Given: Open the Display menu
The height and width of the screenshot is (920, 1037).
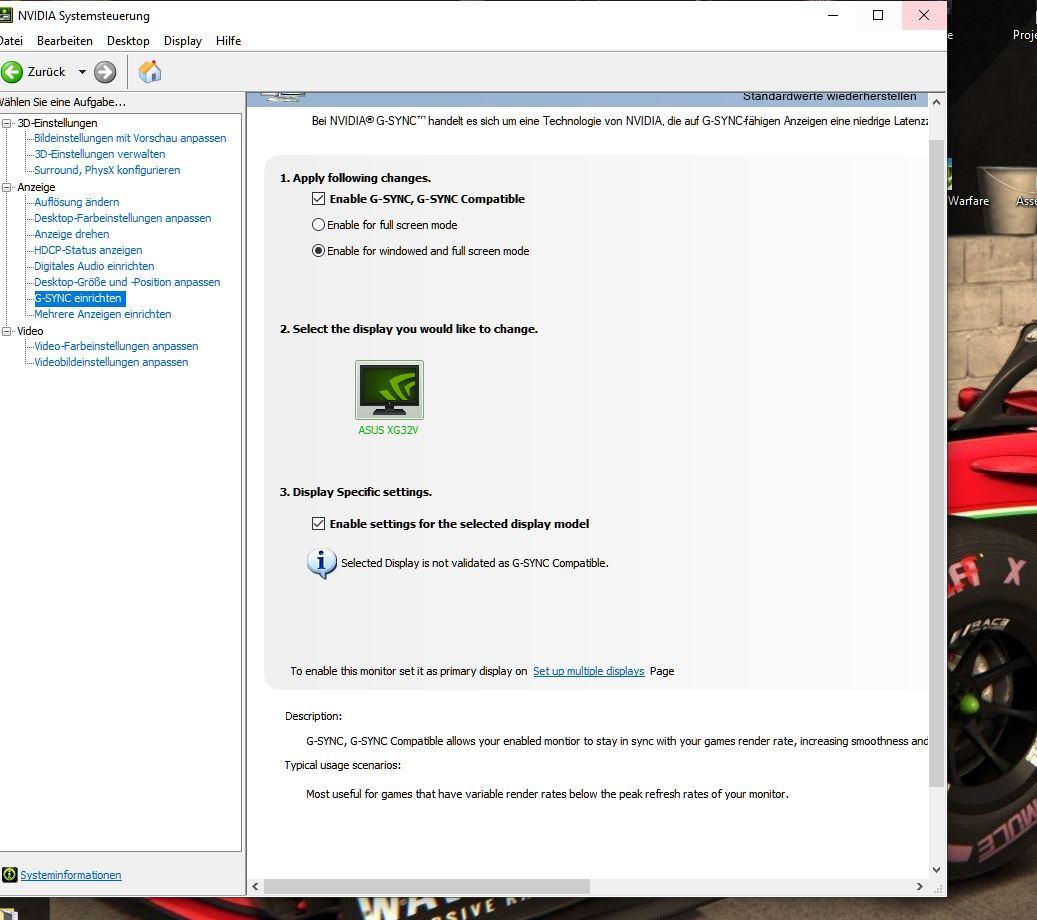Looking at the screenshot, I should pyautogui.click(x=183, y=41).
